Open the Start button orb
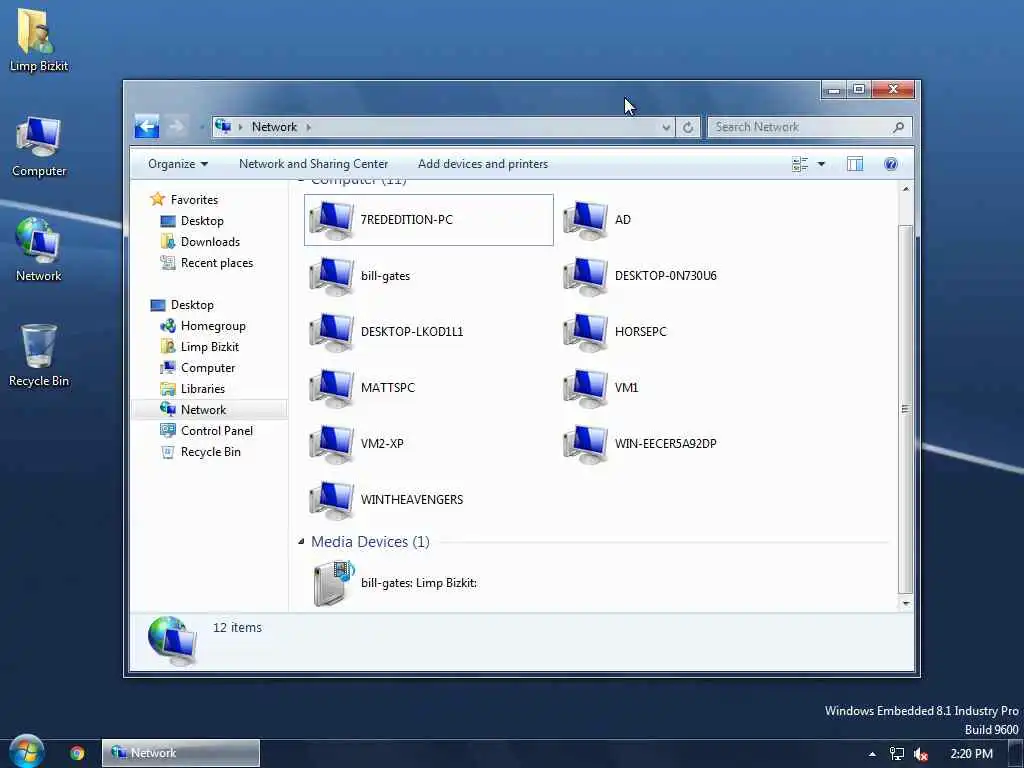The height and width of the screenshot is (768, 1024). [27, 752]
